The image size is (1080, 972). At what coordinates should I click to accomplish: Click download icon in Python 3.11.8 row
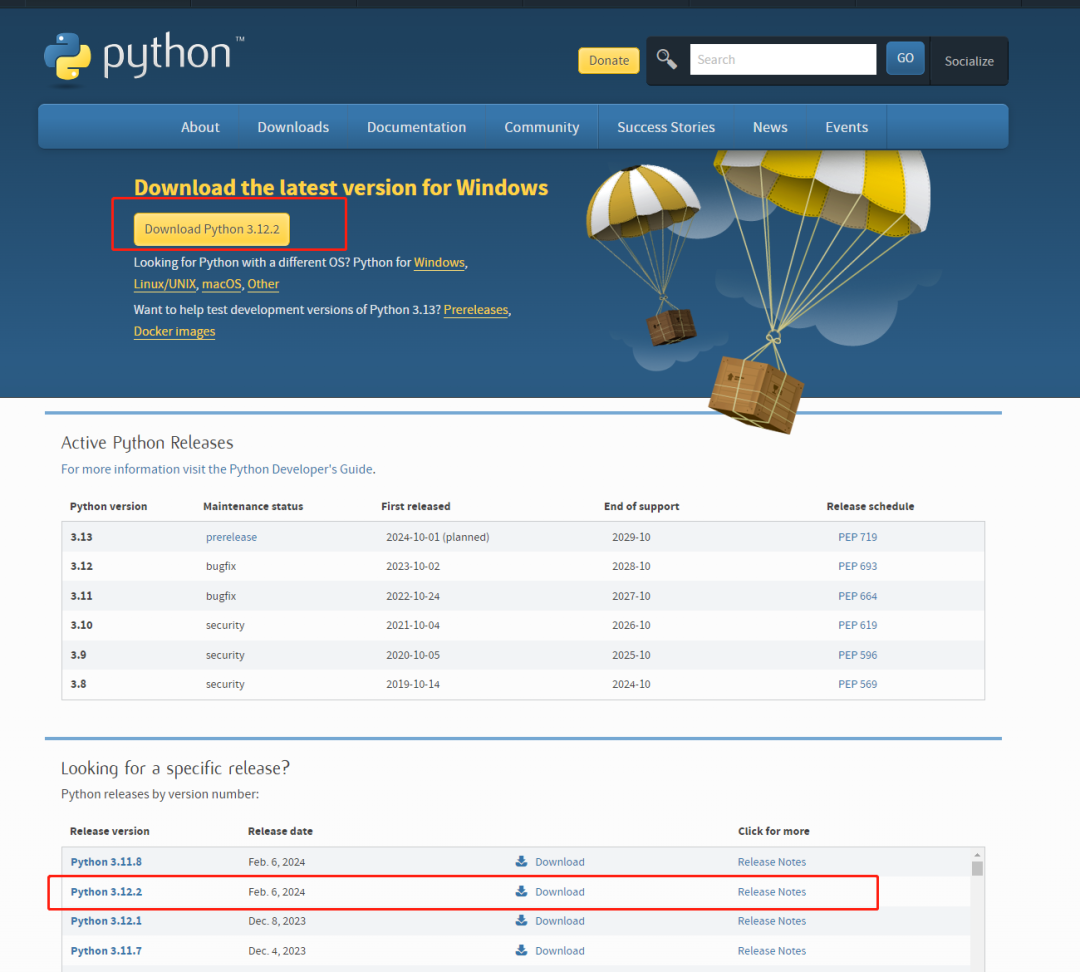click(x=521, y=861)
